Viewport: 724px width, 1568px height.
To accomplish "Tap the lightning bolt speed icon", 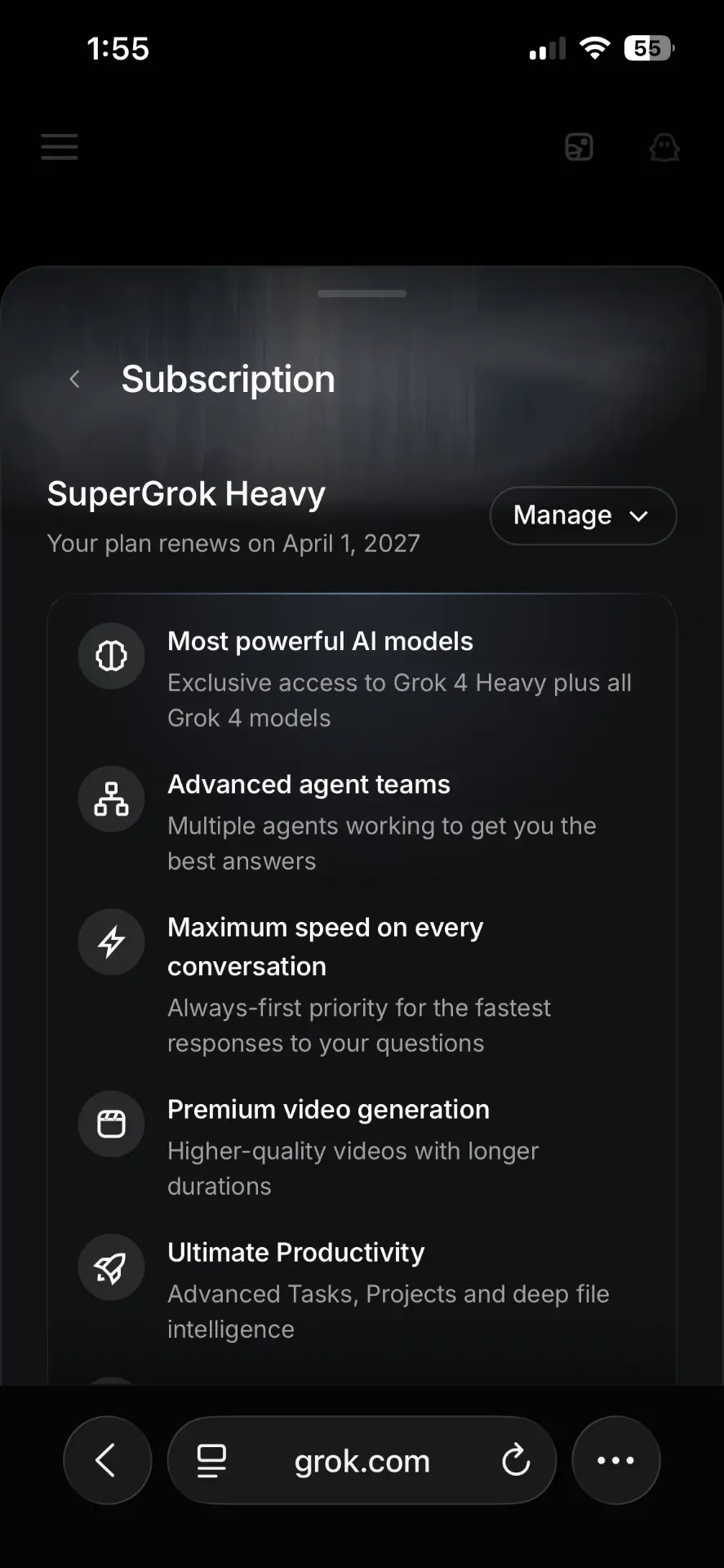I will [112, 942].
